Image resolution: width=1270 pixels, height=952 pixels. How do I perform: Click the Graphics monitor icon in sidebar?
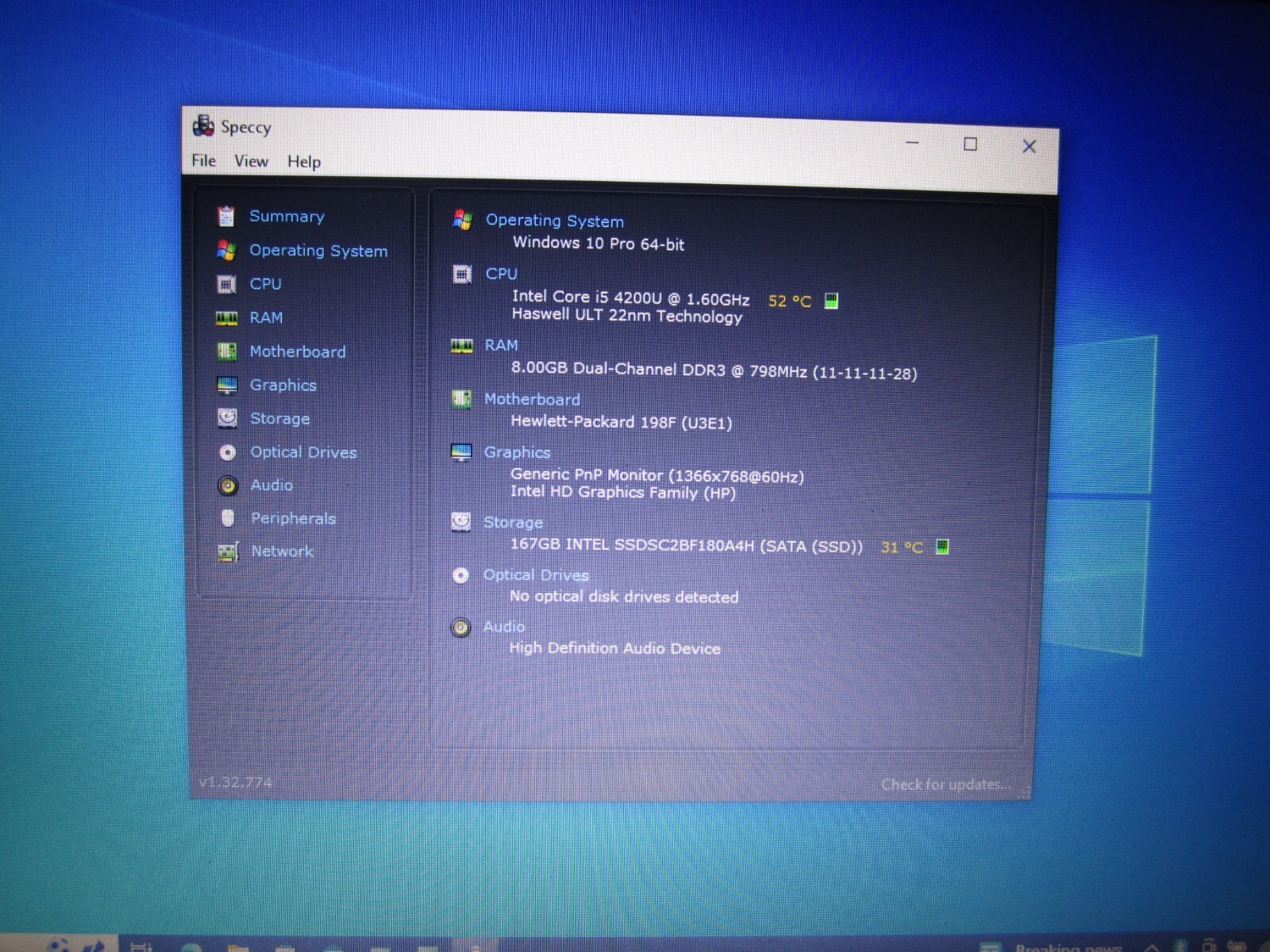pos(227,386)
